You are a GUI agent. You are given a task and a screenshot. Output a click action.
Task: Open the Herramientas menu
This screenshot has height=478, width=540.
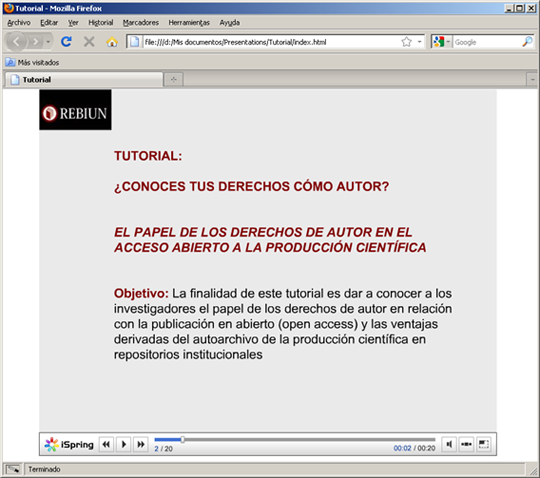tap(189, 23)
